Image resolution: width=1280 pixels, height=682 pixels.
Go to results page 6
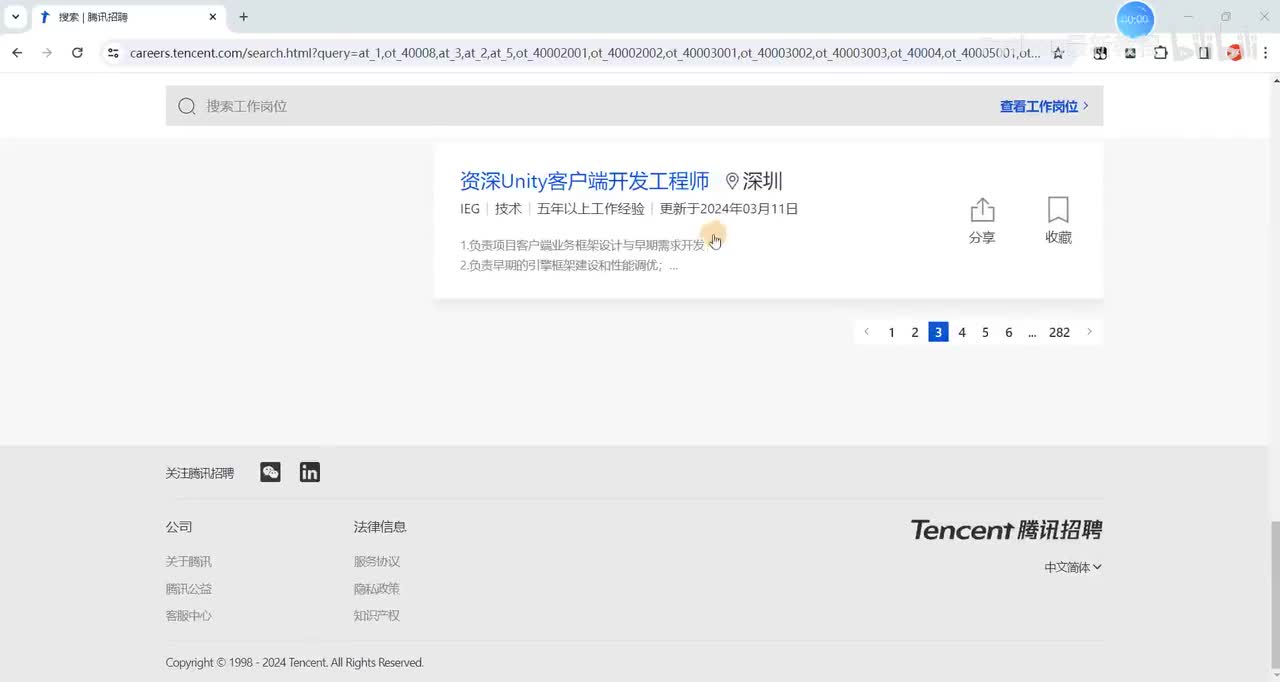pos(1009,332)
